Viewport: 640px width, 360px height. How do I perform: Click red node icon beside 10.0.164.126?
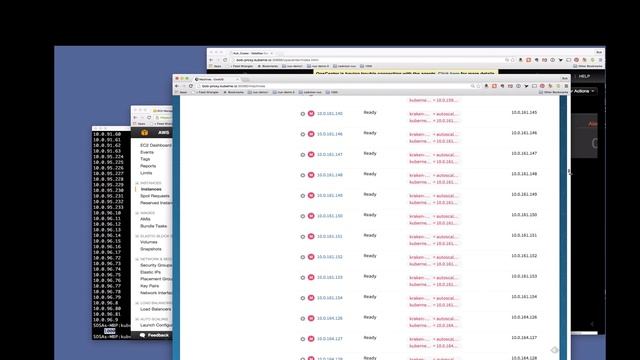tap(311, 318)
